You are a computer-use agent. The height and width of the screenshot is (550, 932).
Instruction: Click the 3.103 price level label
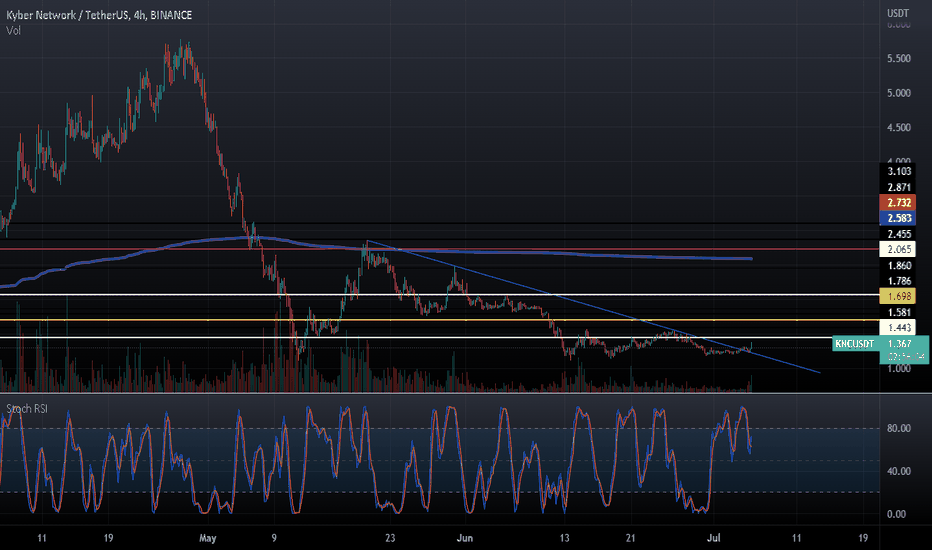898,171
